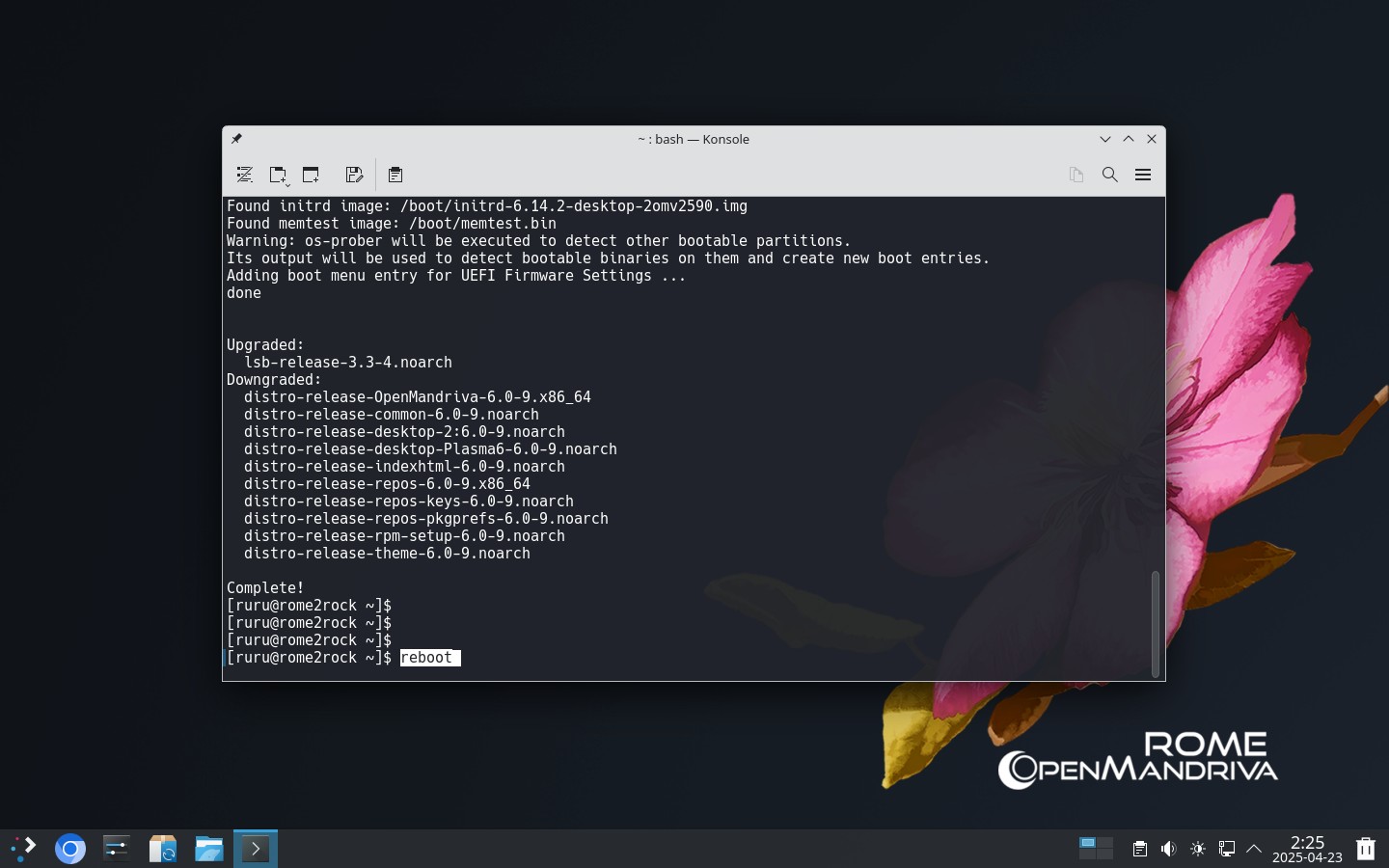Click distro-release-repos-pkgprefs-6.0-9.noarch line

tap(426, 519)
